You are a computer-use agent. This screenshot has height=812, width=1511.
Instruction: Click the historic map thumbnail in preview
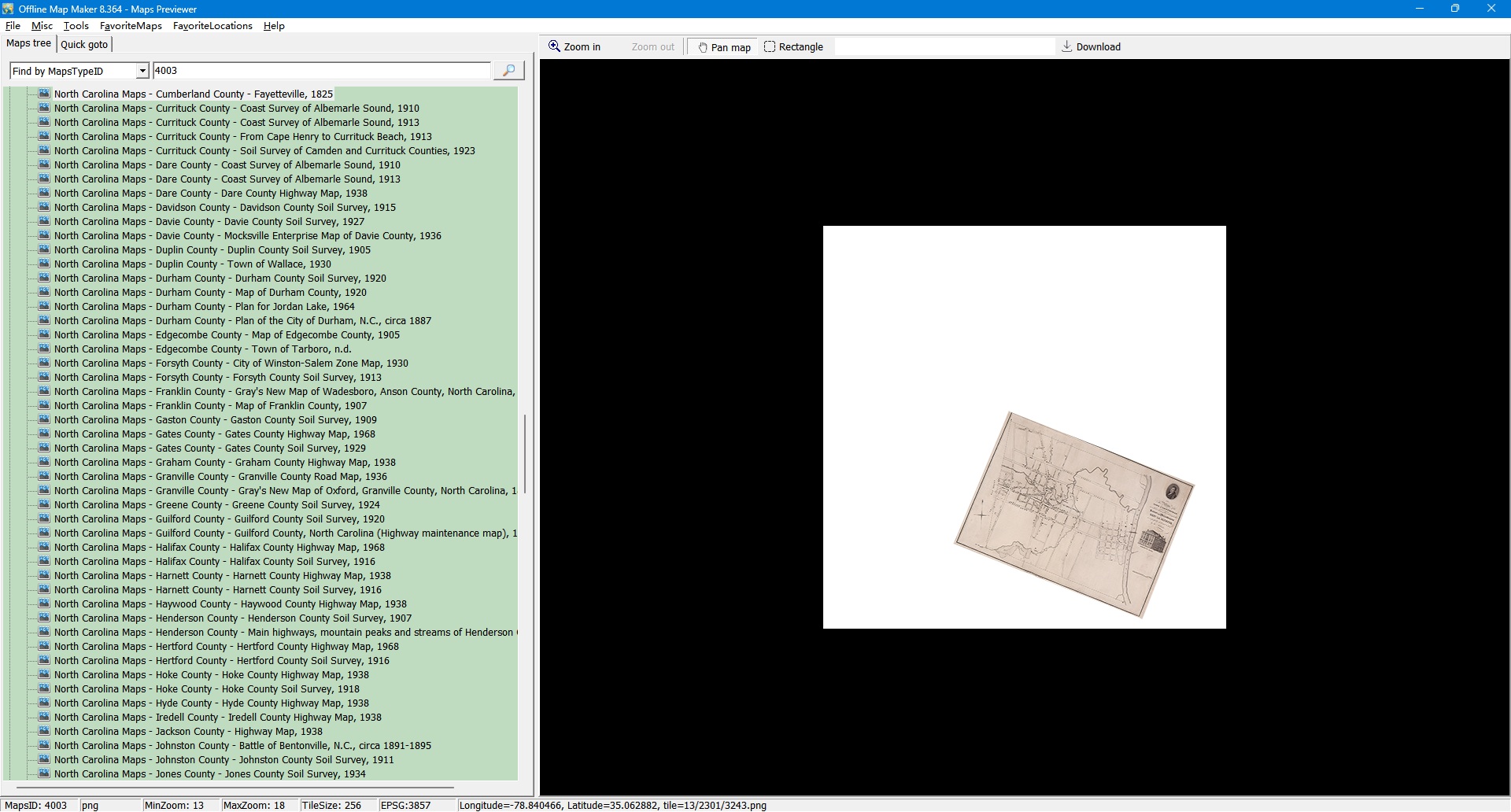tap(1073, 515)
